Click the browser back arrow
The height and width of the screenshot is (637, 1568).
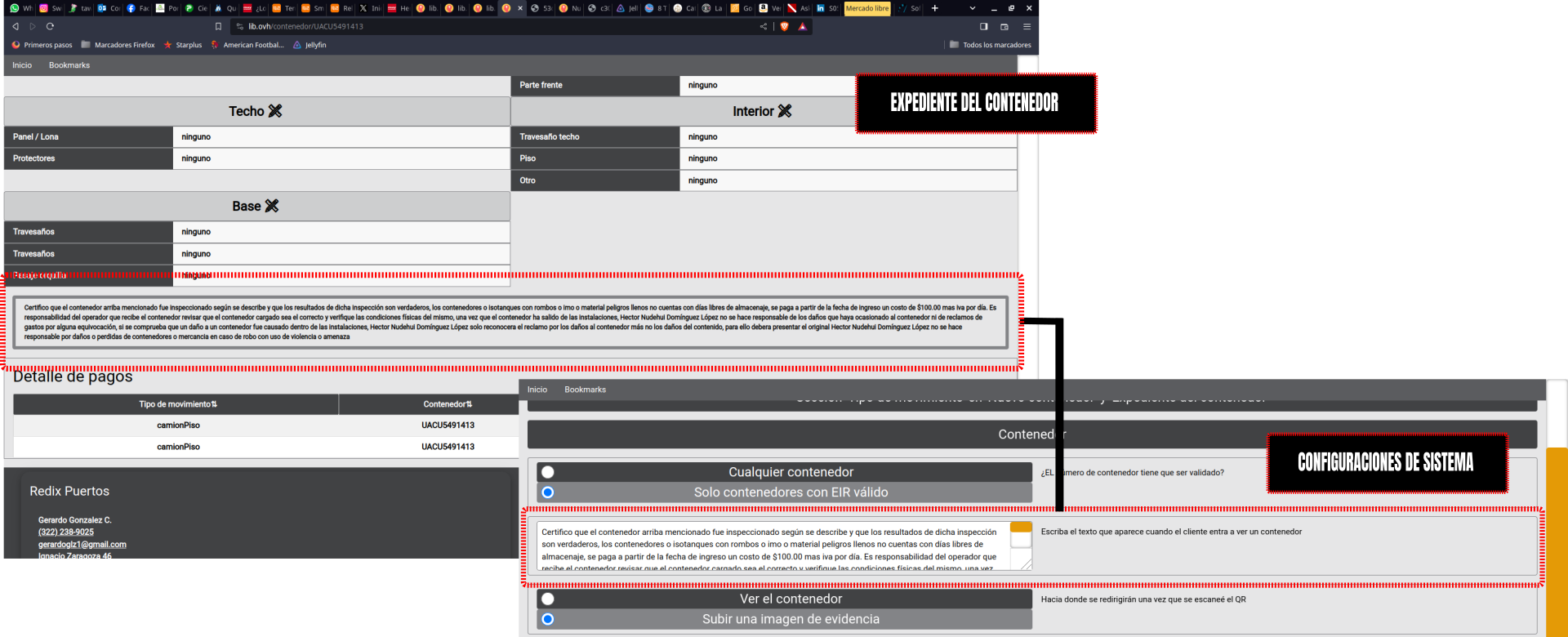(x=16, y=26)
